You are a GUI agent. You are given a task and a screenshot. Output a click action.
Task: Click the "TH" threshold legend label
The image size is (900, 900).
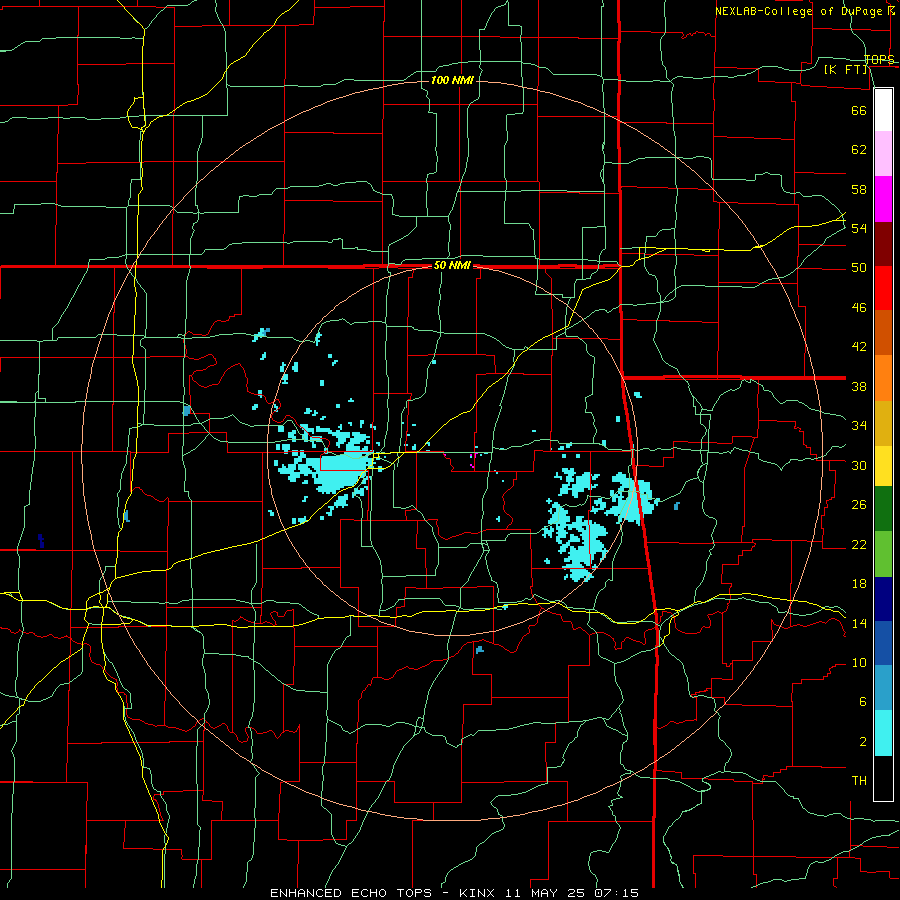click(859, 781)
